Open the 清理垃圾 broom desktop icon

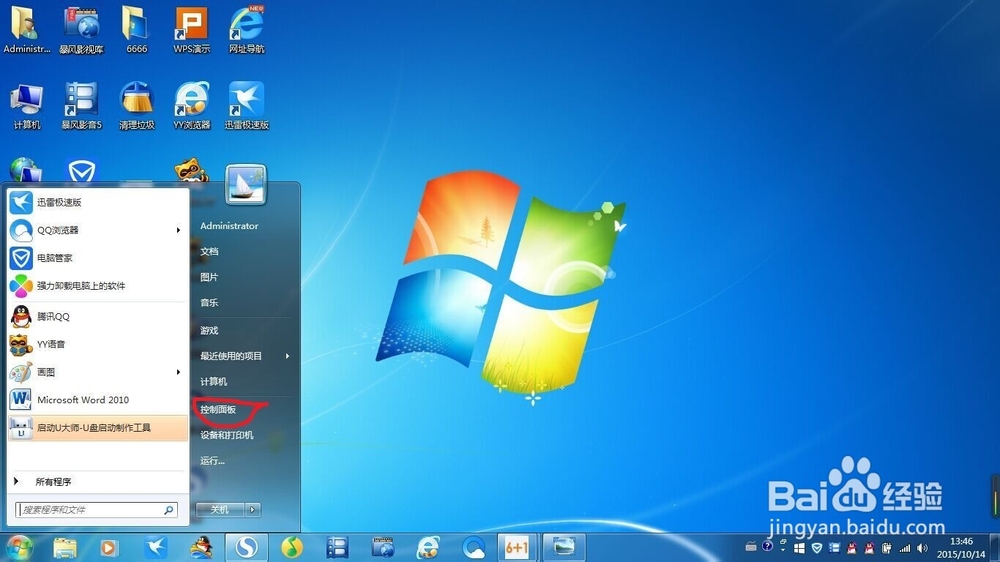136,106
